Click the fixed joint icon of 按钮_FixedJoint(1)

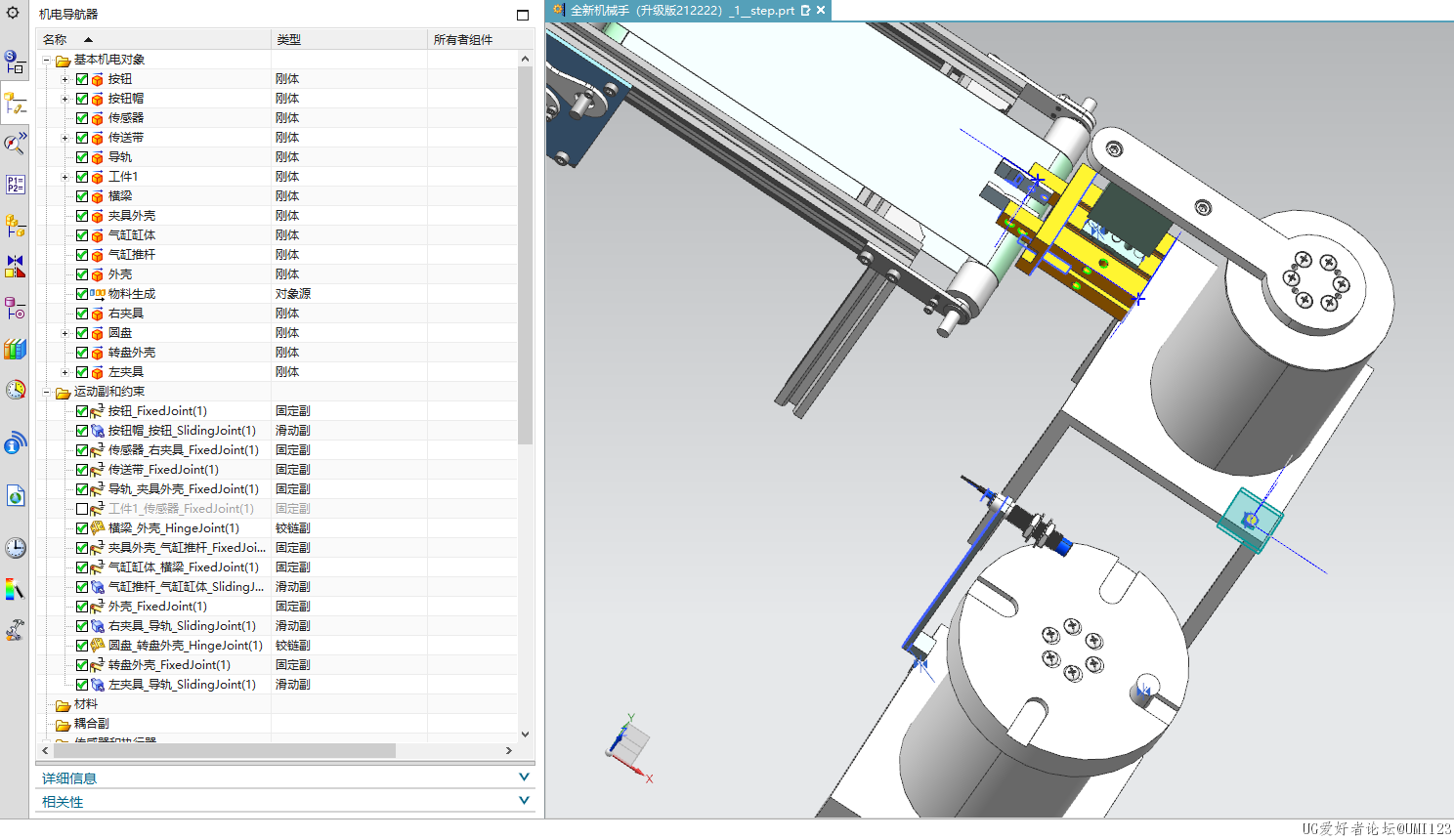pyautogui.click(x=98, y=411)
